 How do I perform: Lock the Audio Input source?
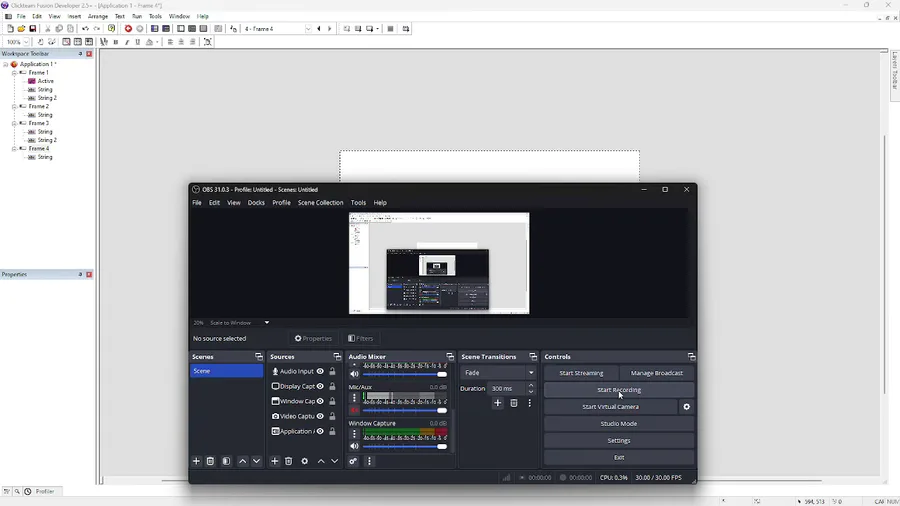click(x=332, y=371)
